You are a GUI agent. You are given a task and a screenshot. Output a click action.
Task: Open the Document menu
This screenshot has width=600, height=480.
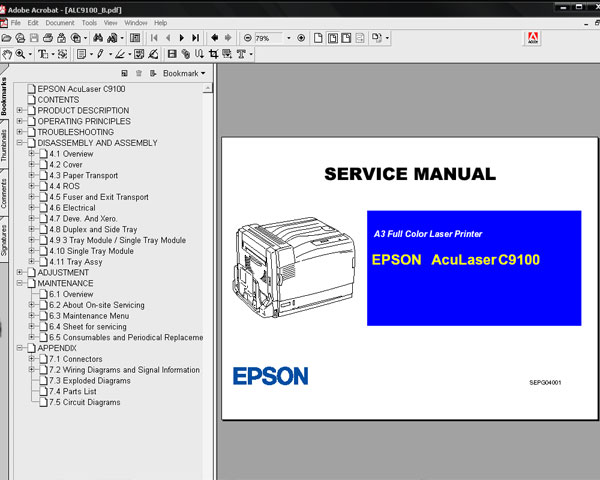(x=60, y=23)
